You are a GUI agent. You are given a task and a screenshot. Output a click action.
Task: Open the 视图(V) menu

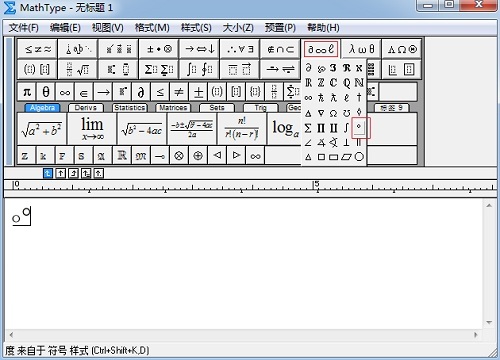(108, 28)
